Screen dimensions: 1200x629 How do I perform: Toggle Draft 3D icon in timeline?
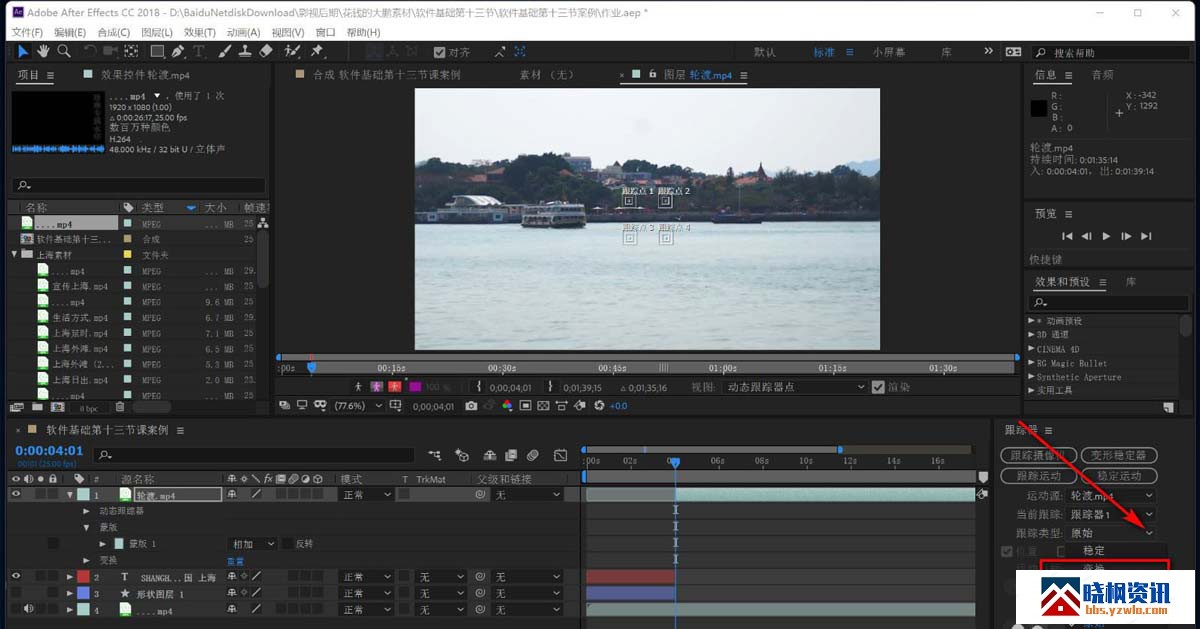(x=462, y=455)
